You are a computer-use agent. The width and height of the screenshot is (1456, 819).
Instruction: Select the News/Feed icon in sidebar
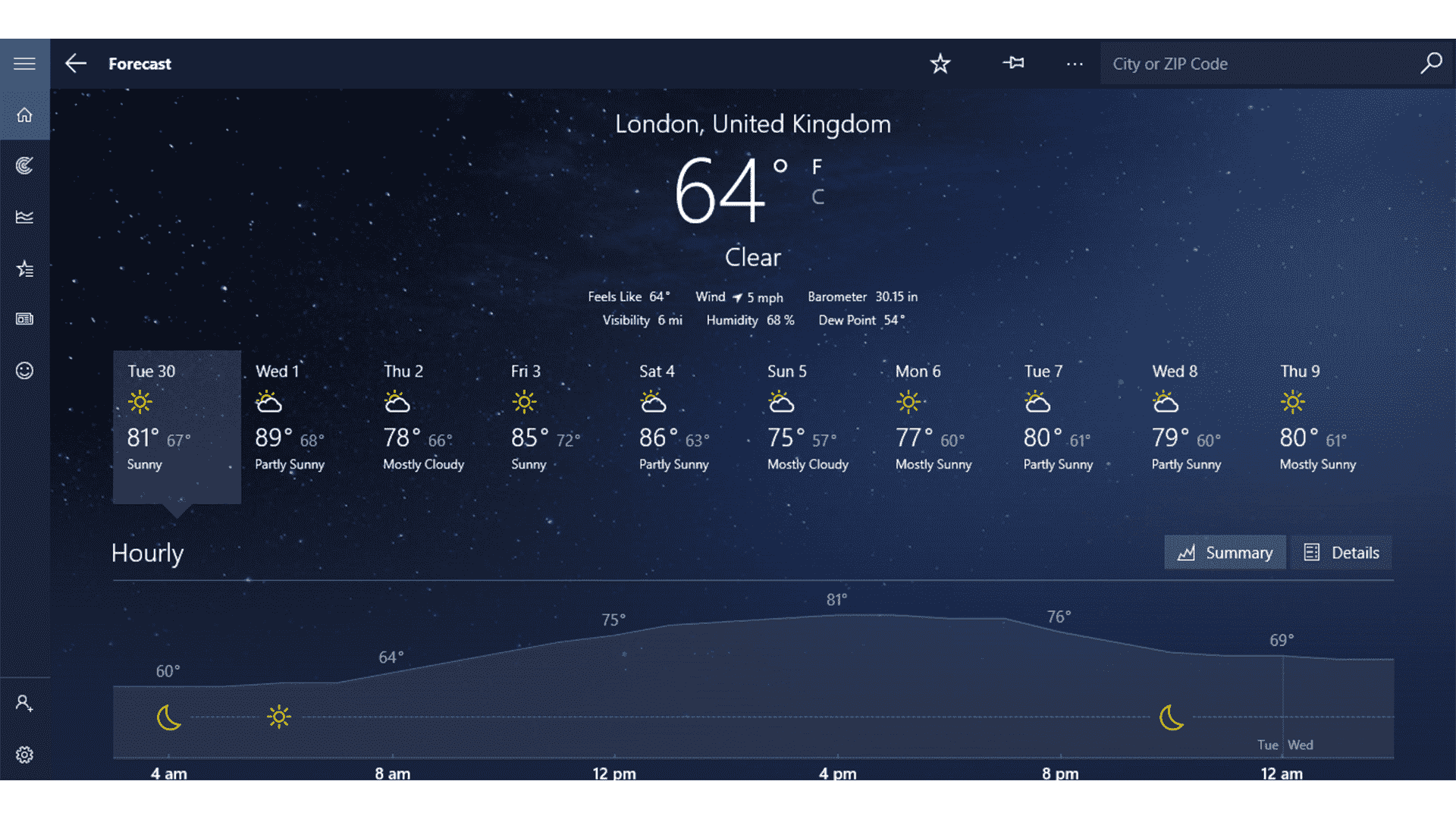click(x=24, y=318)
